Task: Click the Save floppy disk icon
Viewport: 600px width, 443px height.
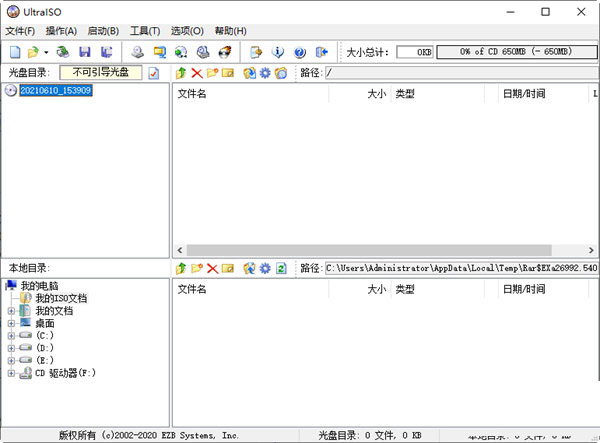Action: pos(85,51)
